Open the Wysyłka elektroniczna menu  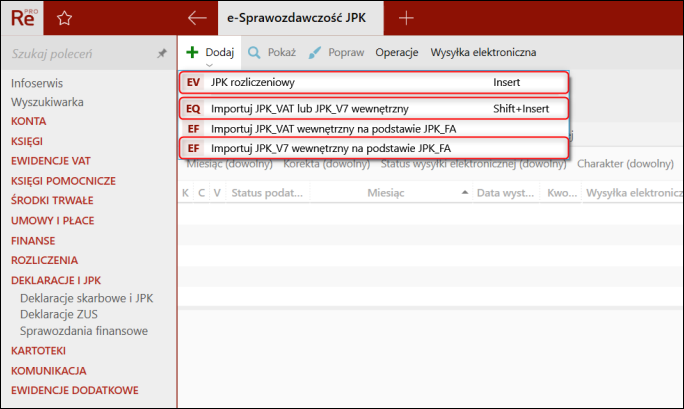(x=483, y=51)
